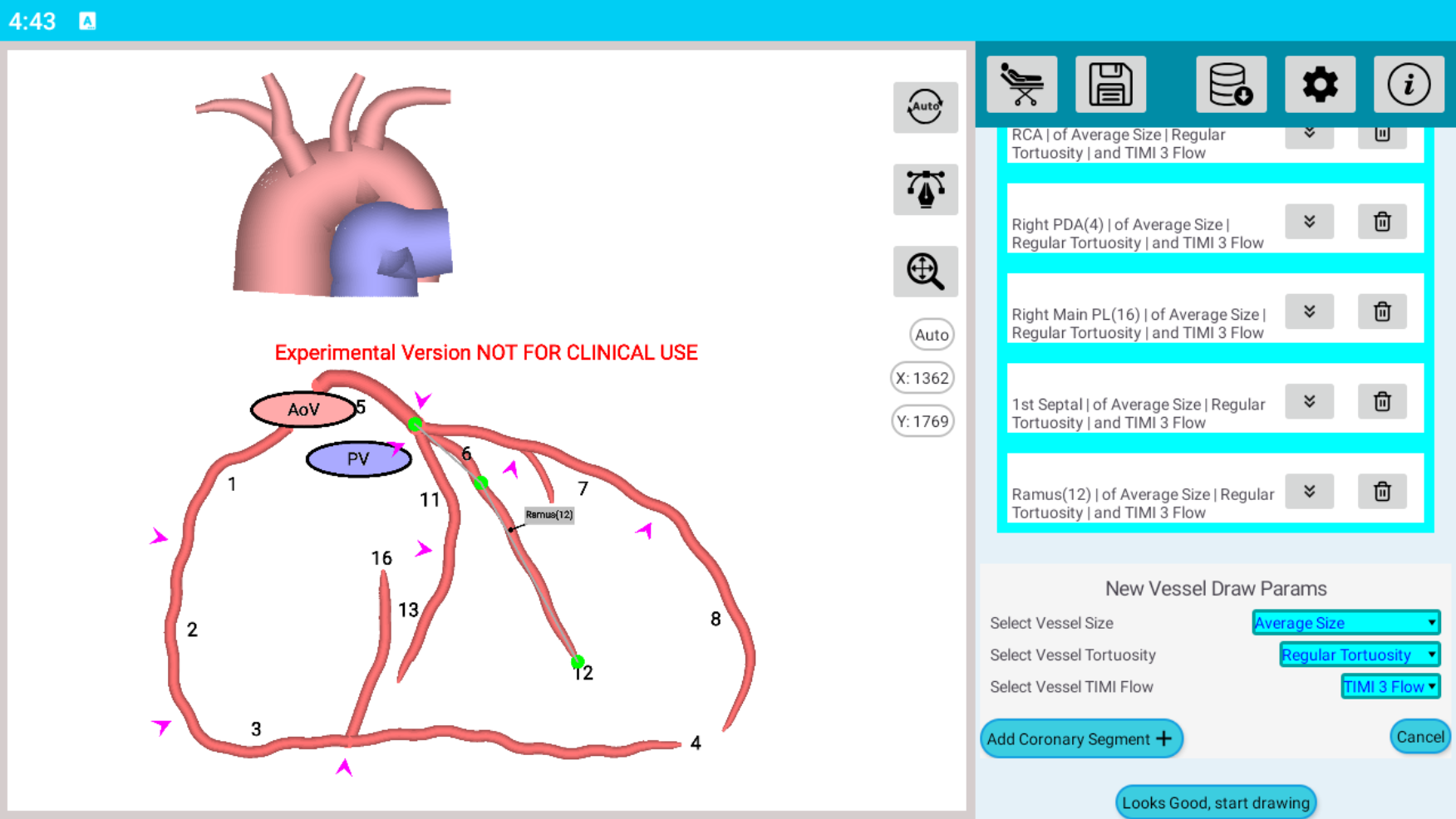Screen dimensions: 1456x819
Task: Click Add Coronary Segment button
Action: (1080, 738)
